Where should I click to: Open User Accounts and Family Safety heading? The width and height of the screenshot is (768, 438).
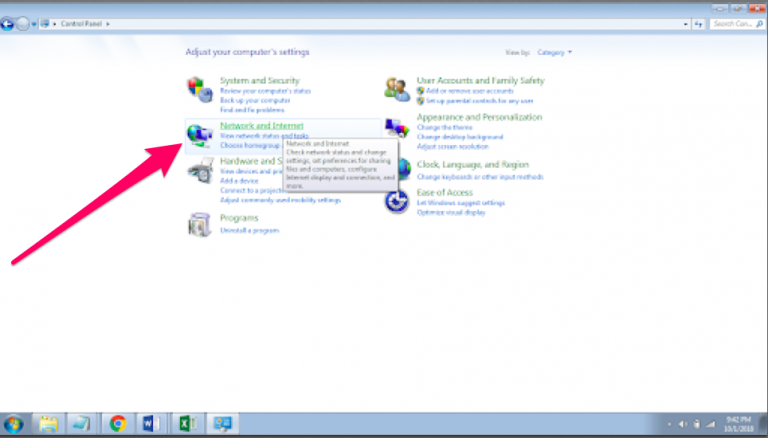click(480, 80)
